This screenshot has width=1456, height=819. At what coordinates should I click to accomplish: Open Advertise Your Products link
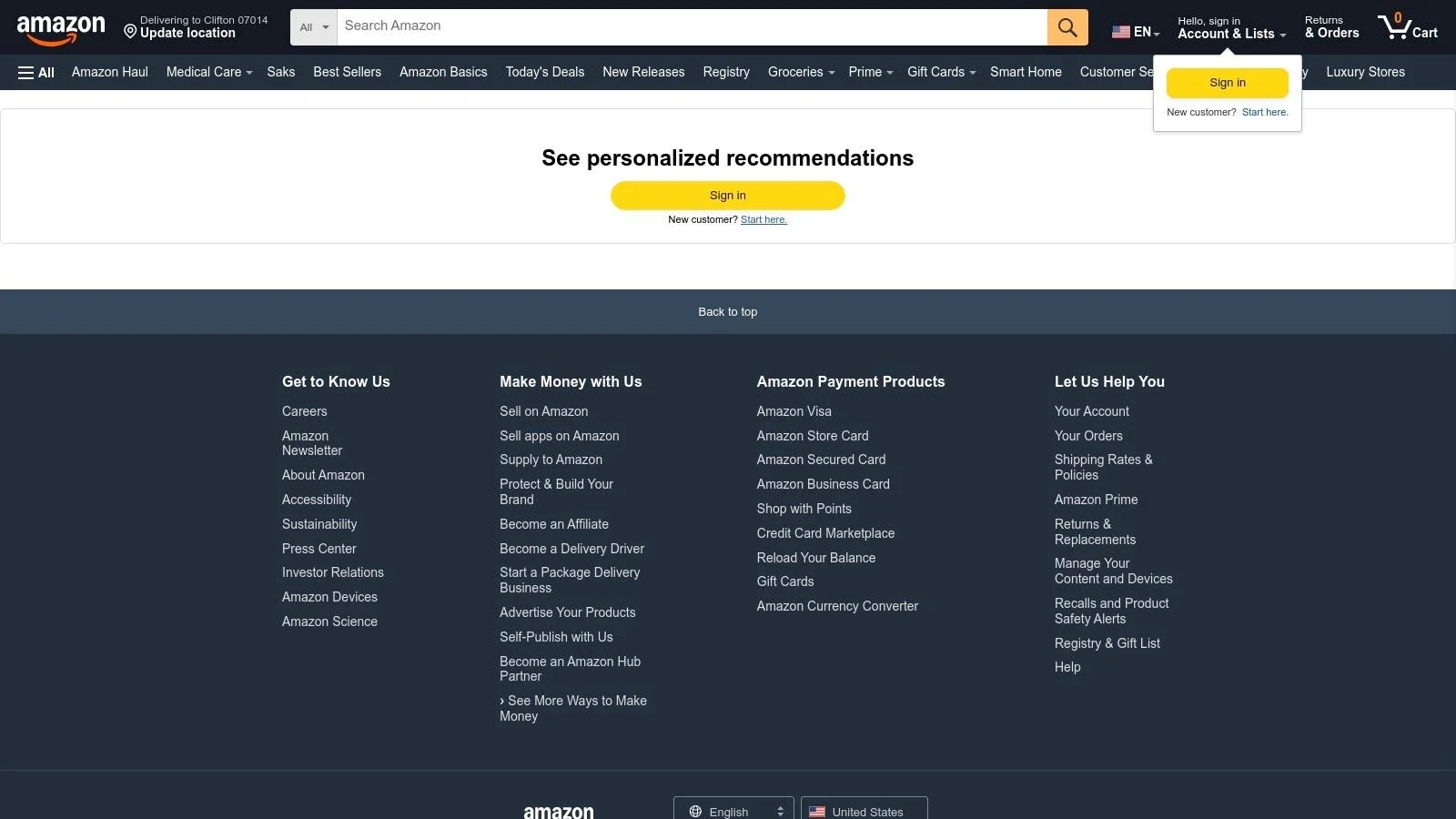568,612
